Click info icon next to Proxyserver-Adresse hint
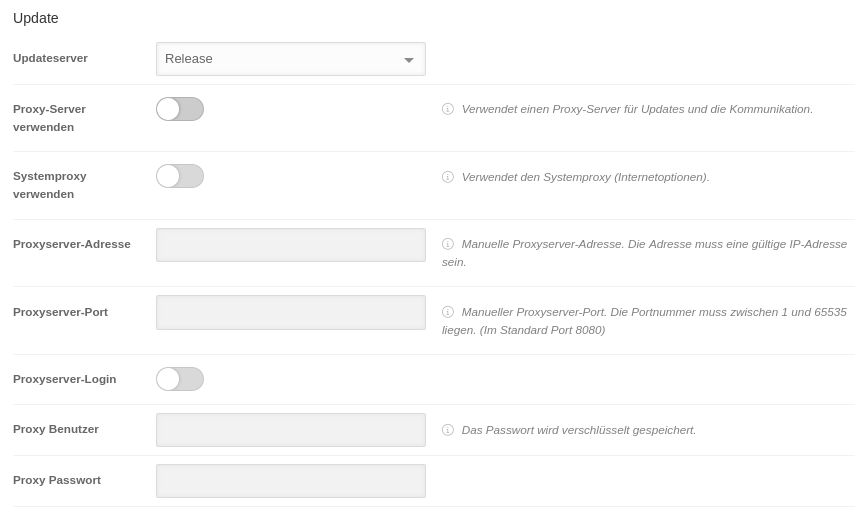Viewport: 861px width, 509px height. 448,244
